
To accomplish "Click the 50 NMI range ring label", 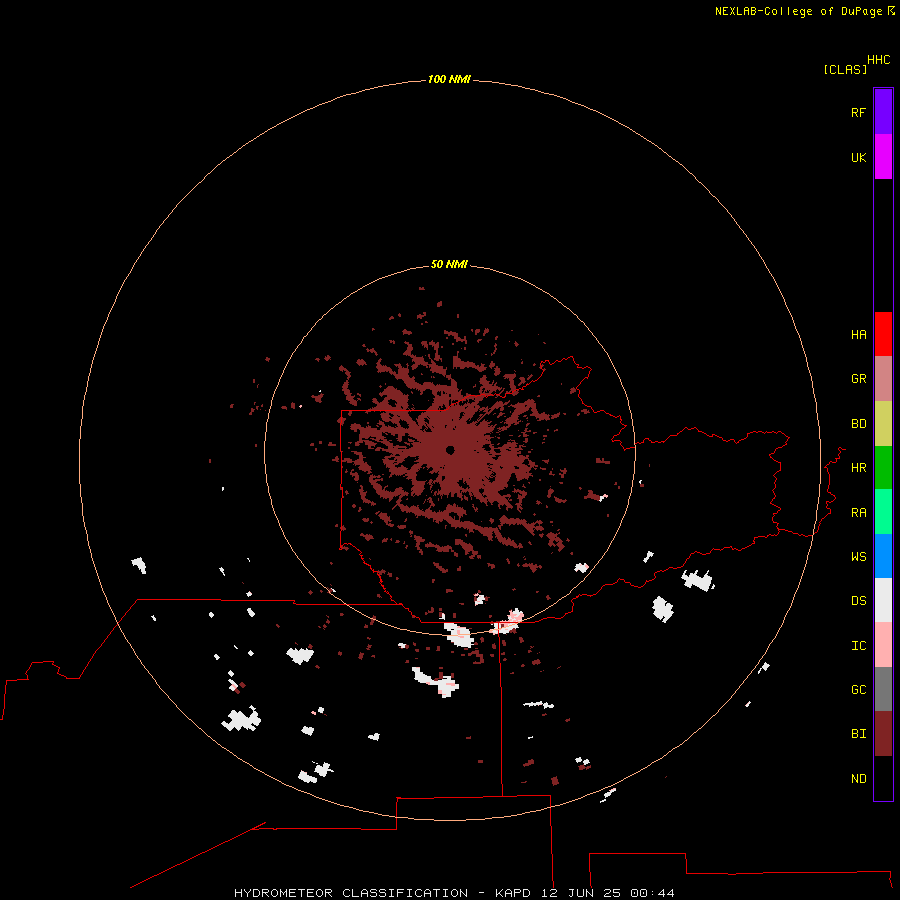I will (x=449, y=264).
